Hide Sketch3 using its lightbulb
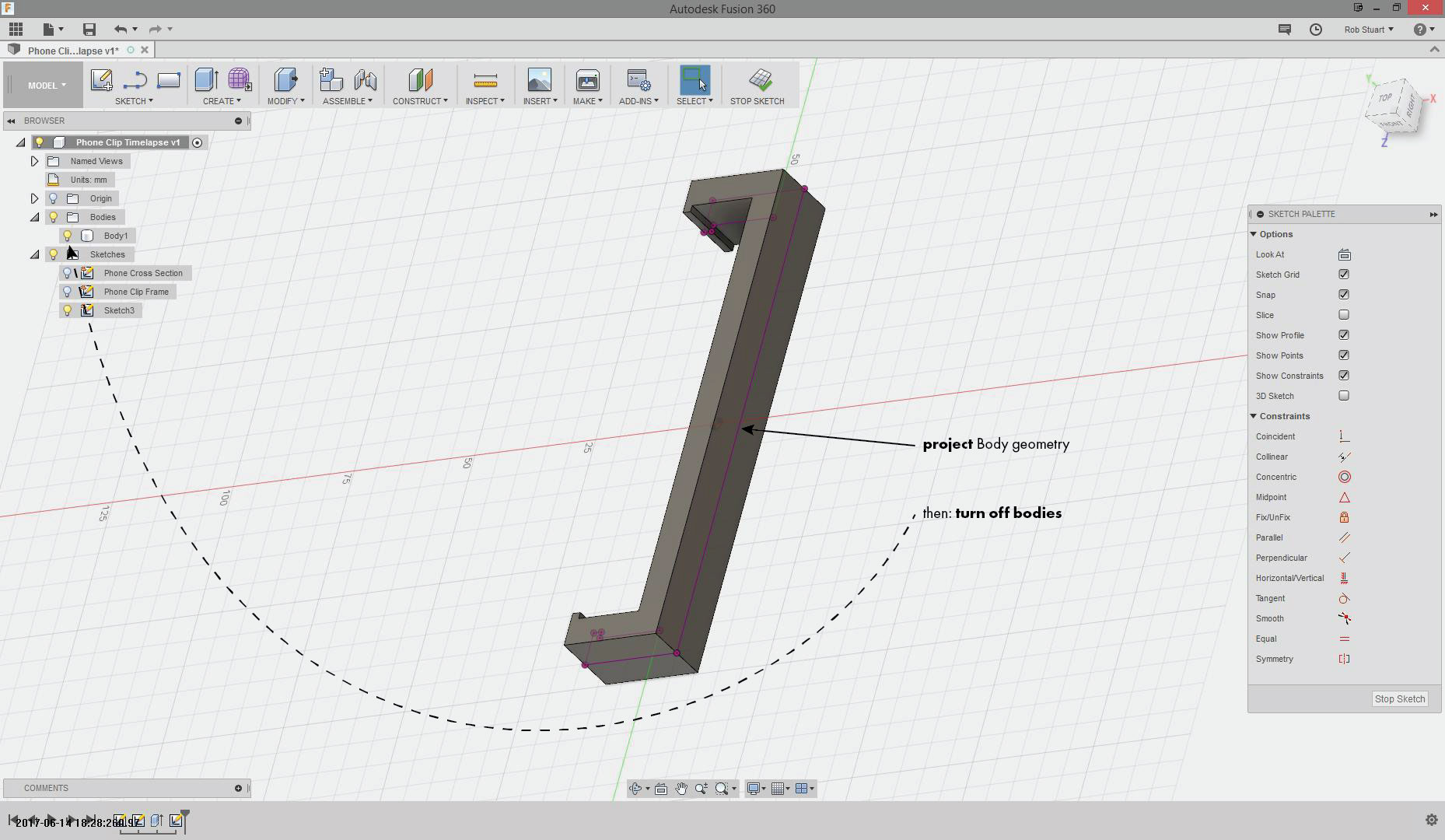1445x840 pixels. click(68, 310)
